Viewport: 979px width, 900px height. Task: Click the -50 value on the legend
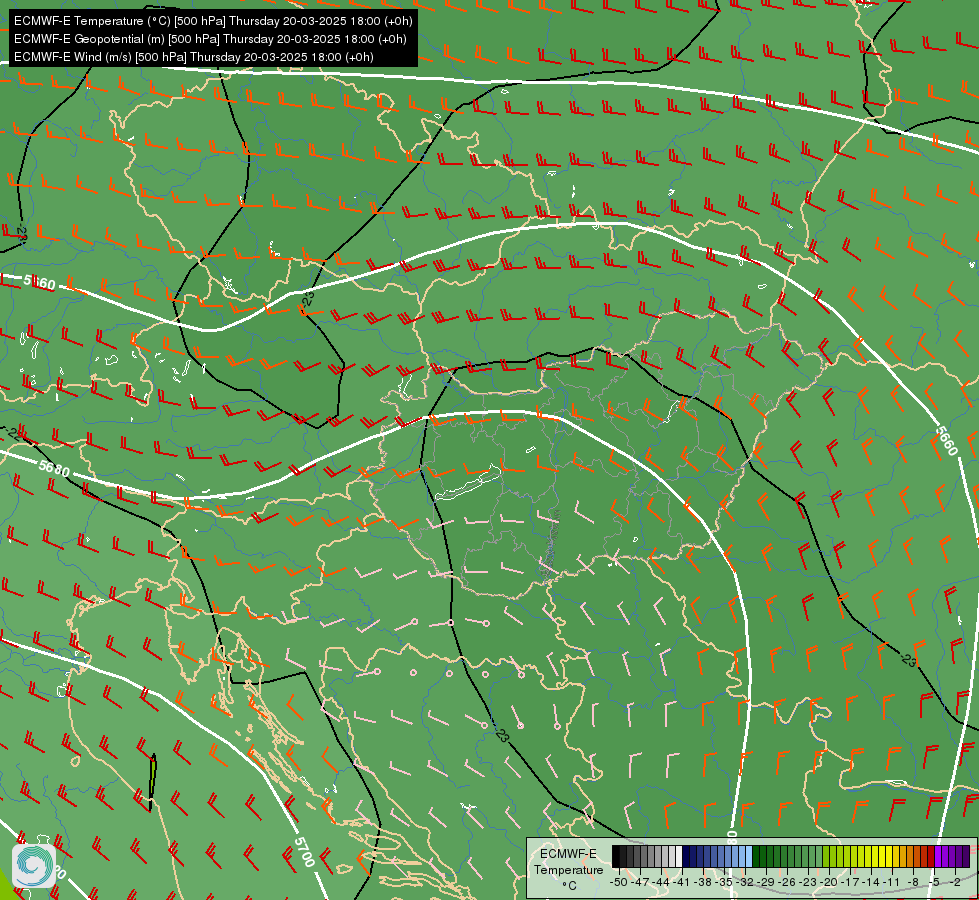(x=619, y=882)
